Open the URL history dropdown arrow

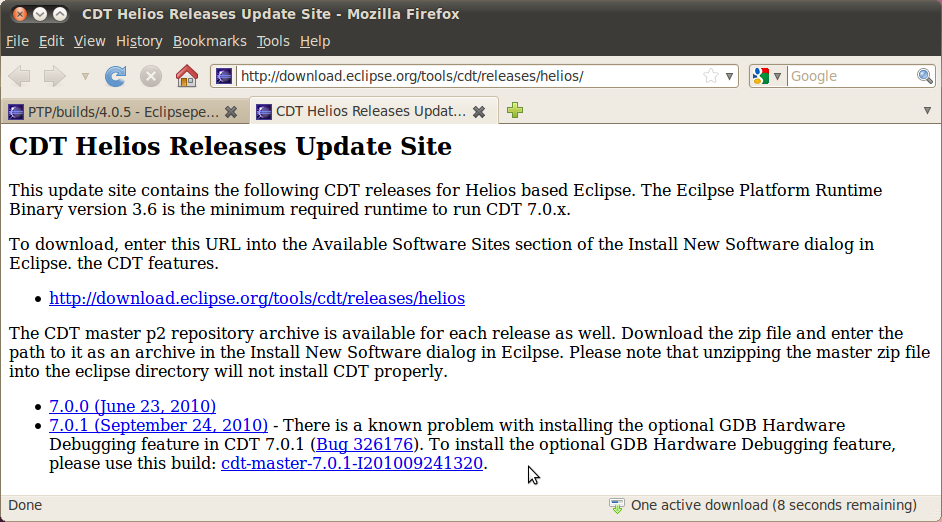pyautogui.click(x=729, y=76)
